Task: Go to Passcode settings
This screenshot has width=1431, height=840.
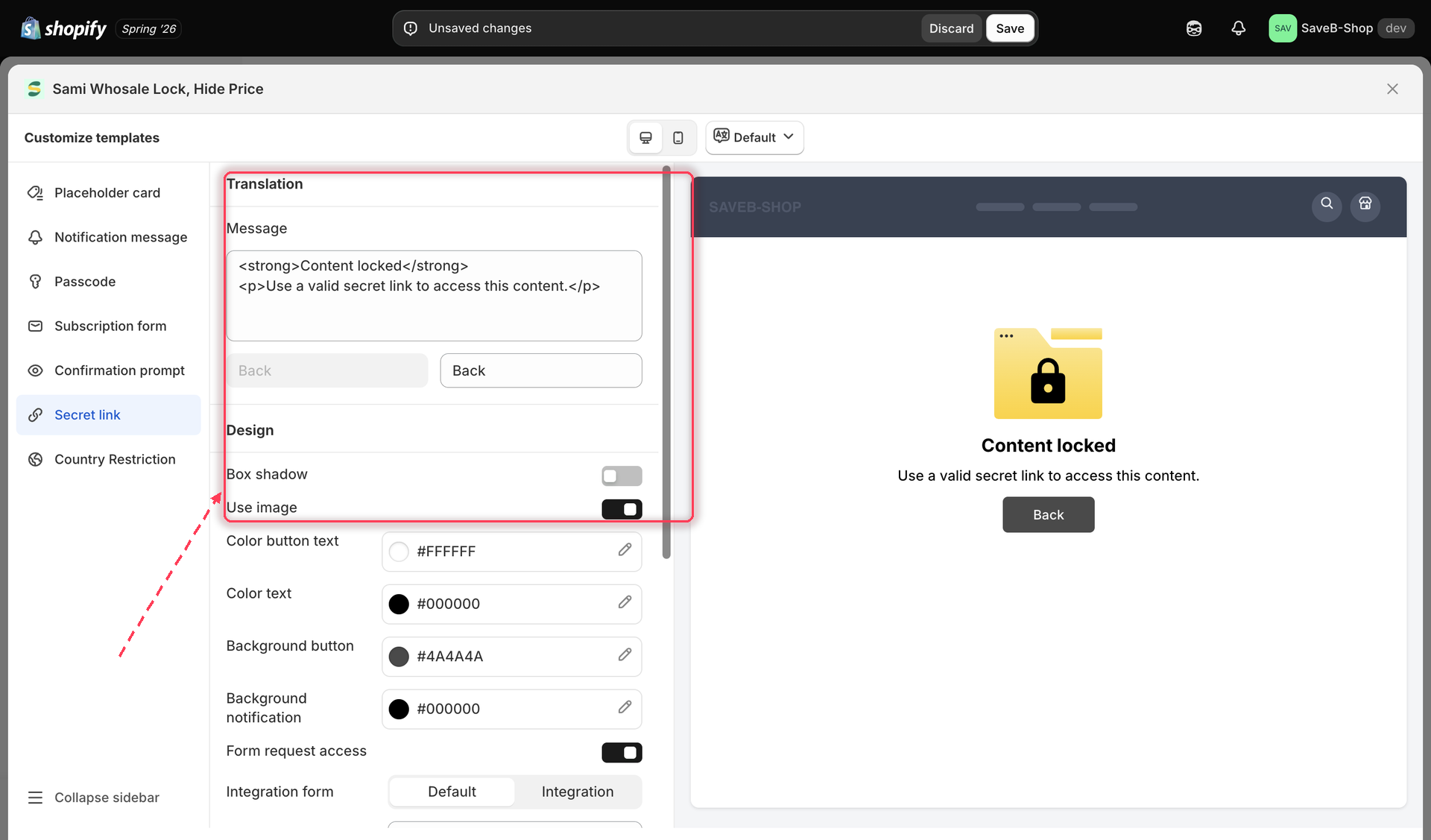Action: (x=109, y=282)
